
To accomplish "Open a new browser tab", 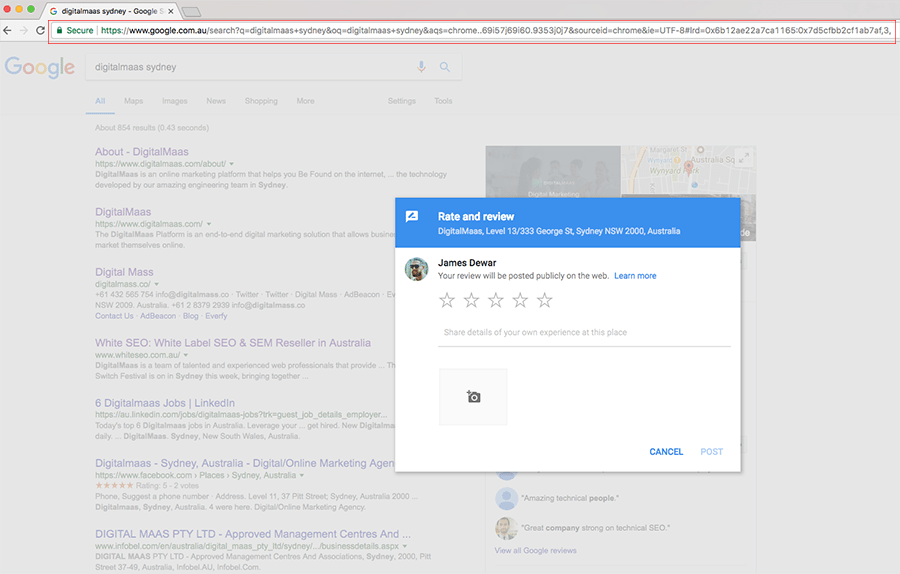I will click(x=191, y=11).
